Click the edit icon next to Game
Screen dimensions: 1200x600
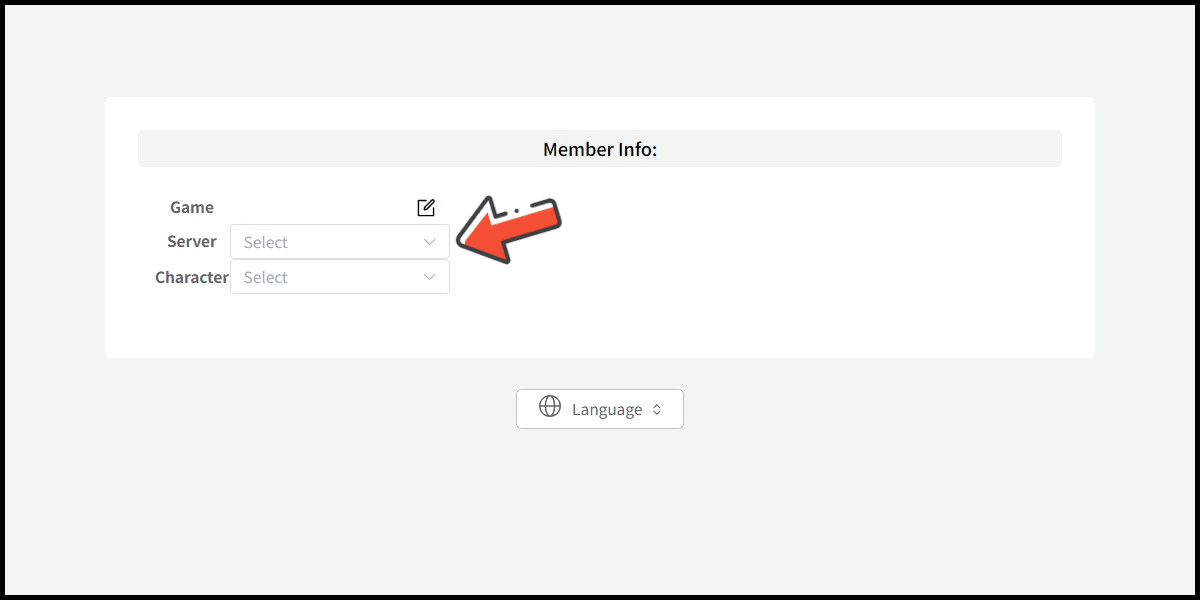click(x=426, y=208)
